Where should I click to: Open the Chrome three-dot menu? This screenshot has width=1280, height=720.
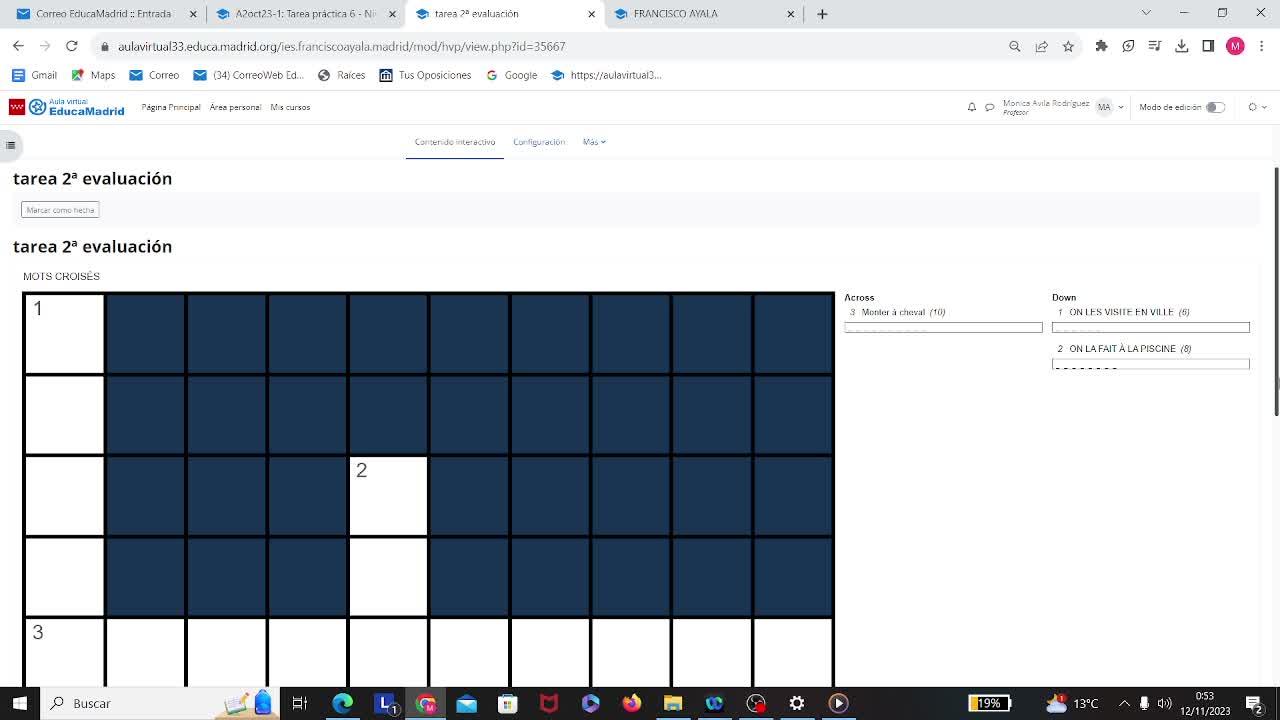coord(1262,46)
